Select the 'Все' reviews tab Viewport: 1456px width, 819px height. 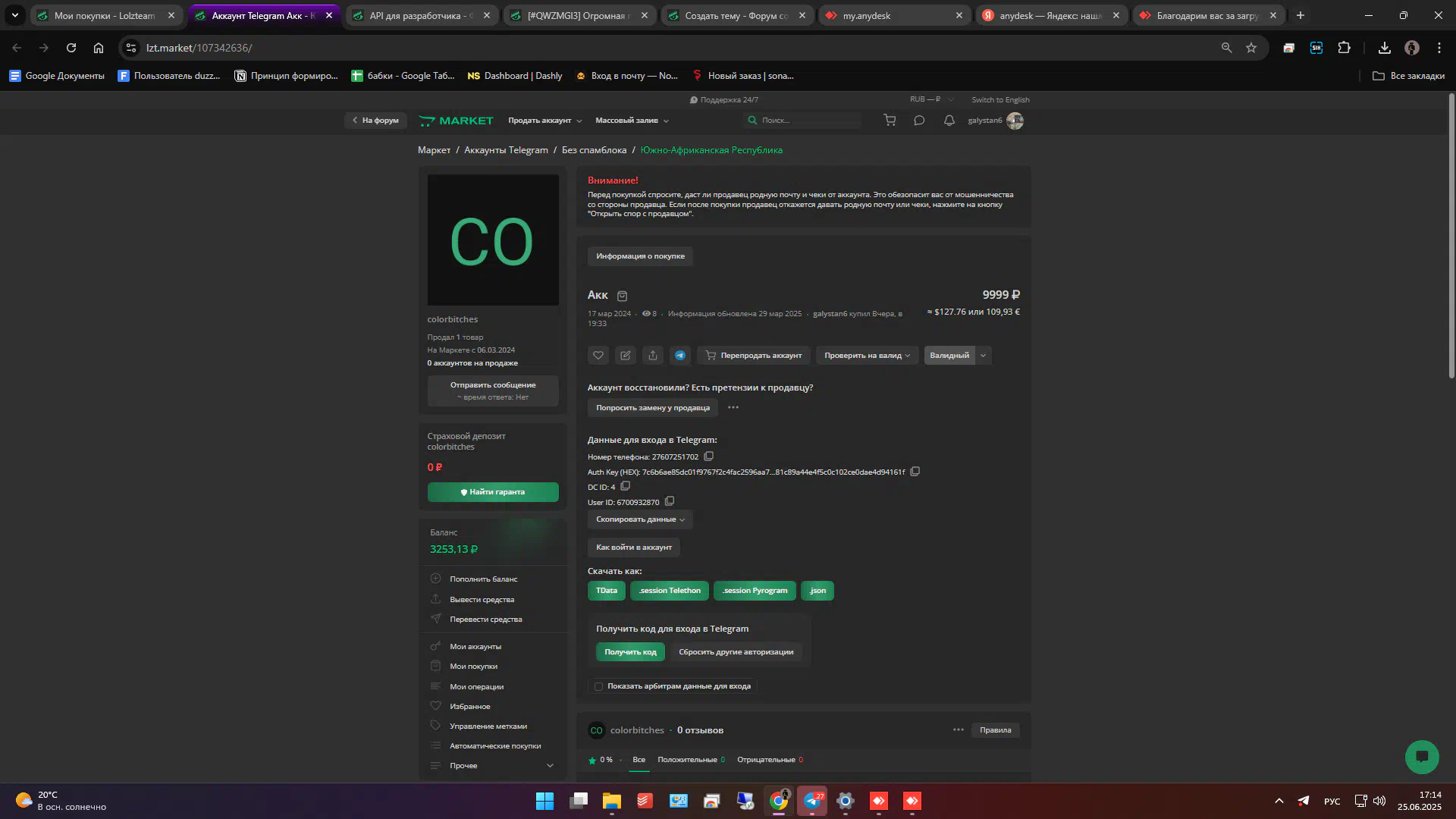point(639,759)
